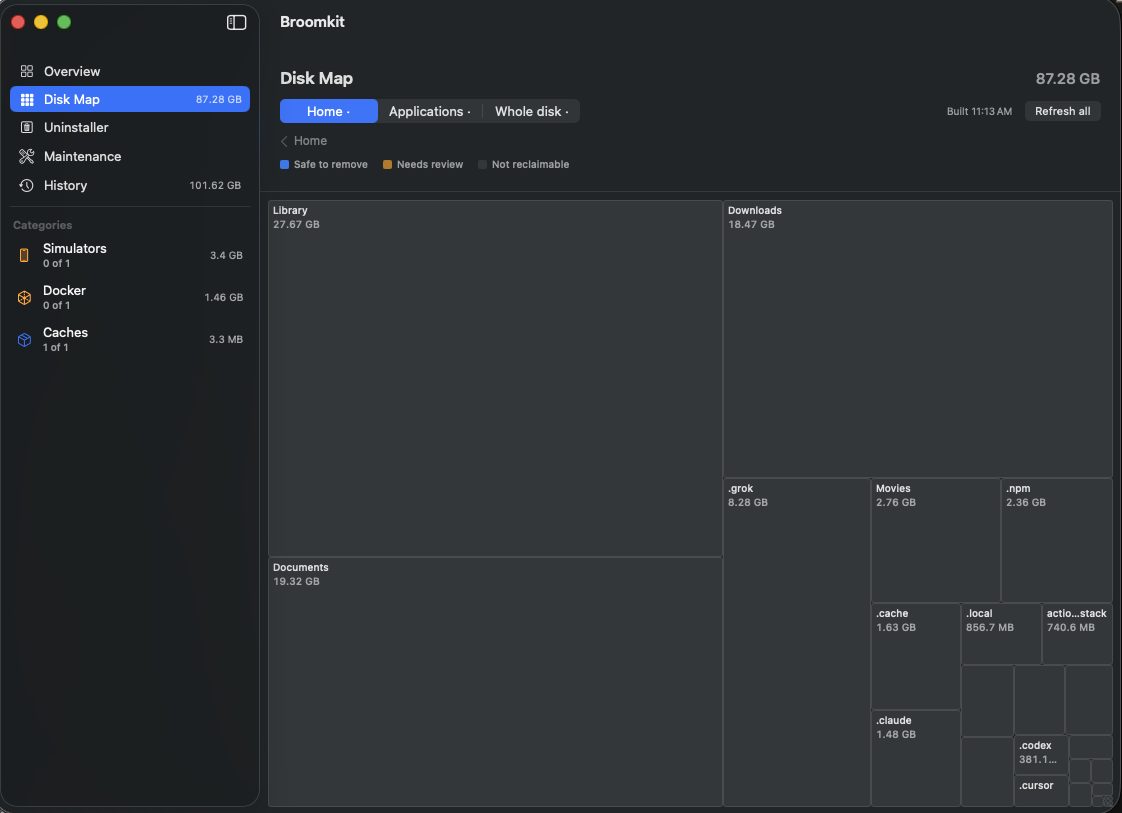
Task: Toggle the sidebar panel icon
Action: tap(236, 22)
